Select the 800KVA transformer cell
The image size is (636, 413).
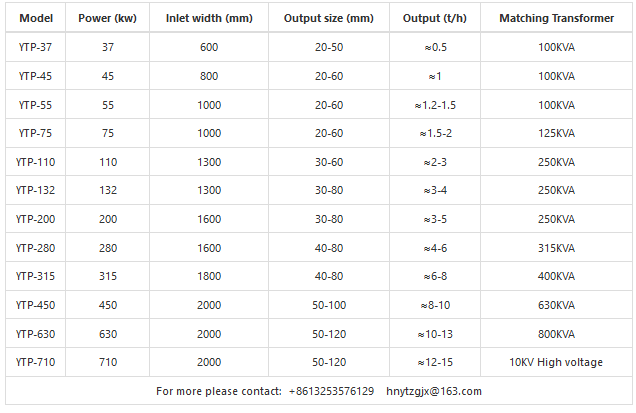[x=555, y=333]
